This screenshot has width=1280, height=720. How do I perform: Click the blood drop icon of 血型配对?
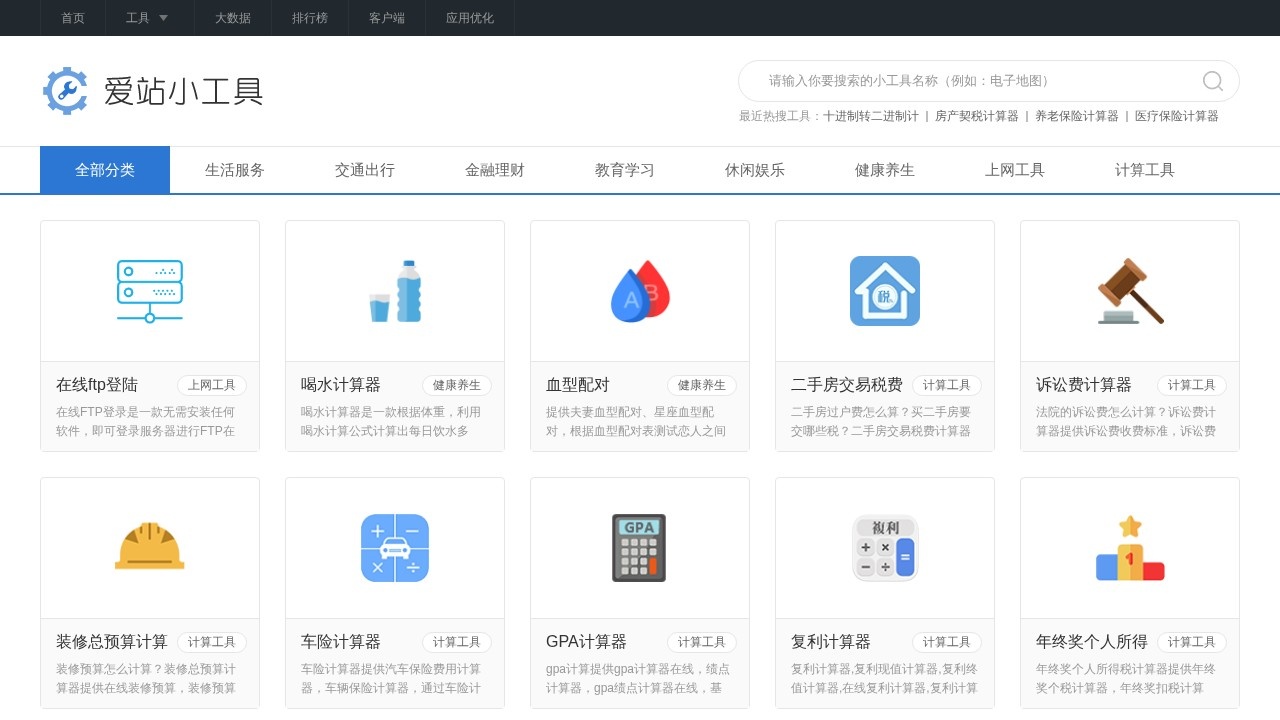pos(640,290)
